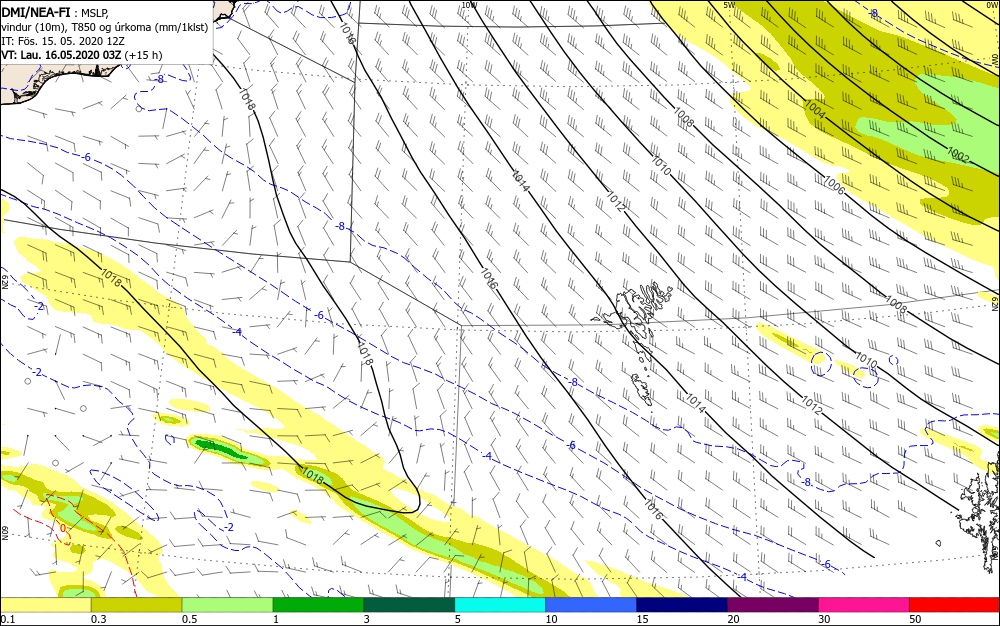Image resolution: width=1000 pixels, height=626 pixels.
Task: Select the olive 0.3 legend color block
Action: (136, 605)
